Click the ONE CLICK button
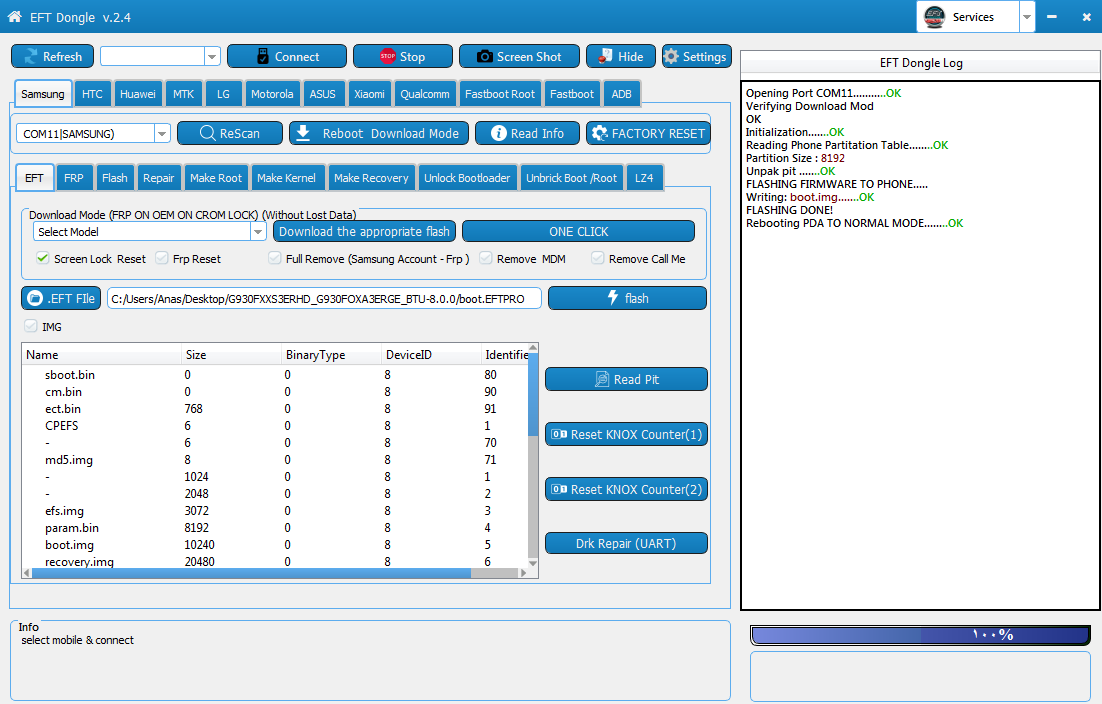The width and height of the screenshot is (1102, 704). click(x=578, y=231)
